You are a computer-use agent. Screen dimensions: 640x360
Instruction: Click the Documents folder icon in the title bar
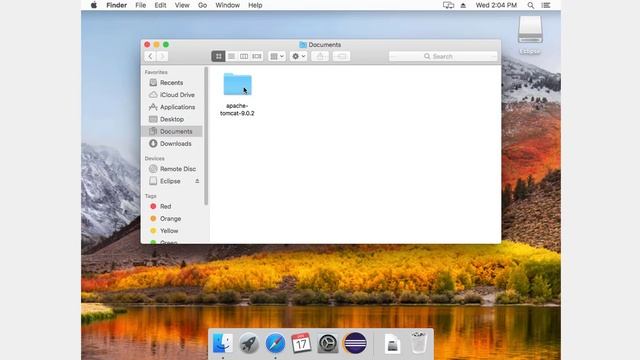click(303, 44)
